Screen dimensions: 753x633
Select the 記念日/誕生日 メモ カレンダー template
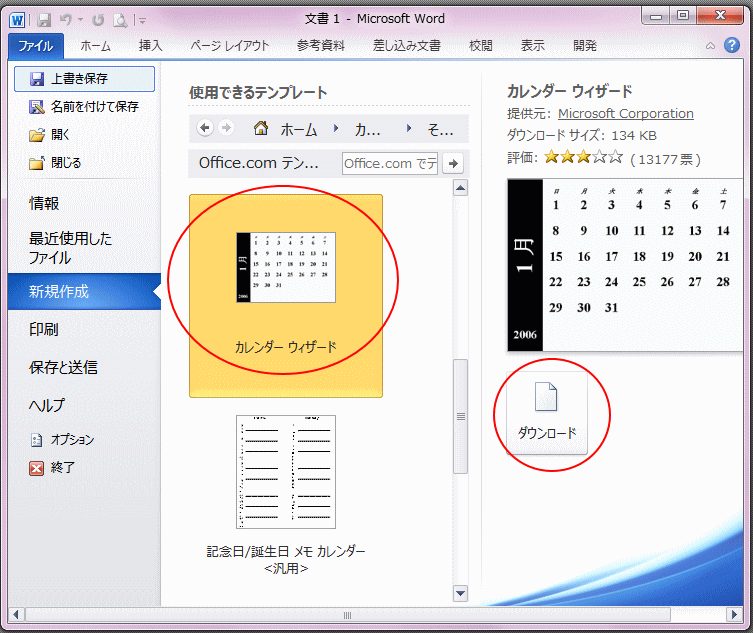click(x=286, y=495)
